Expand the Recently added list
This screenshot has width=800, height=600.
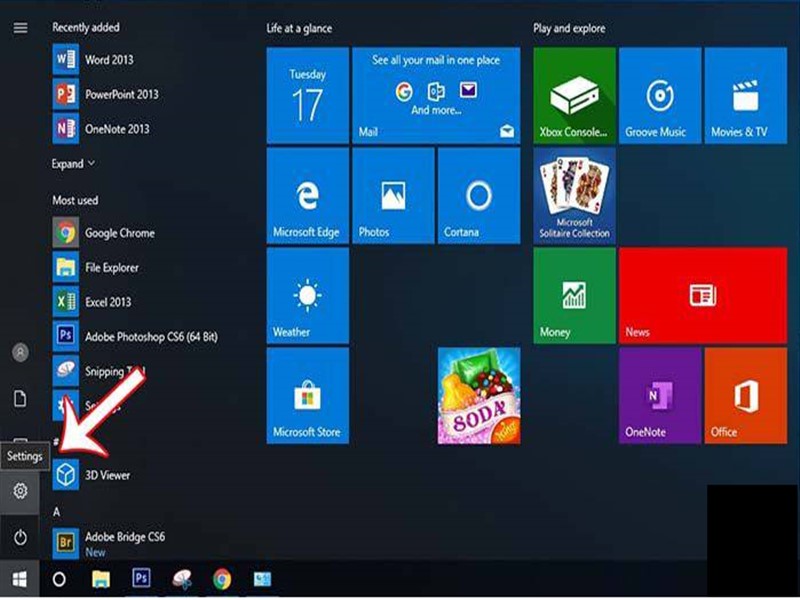[x=73, y=164]
